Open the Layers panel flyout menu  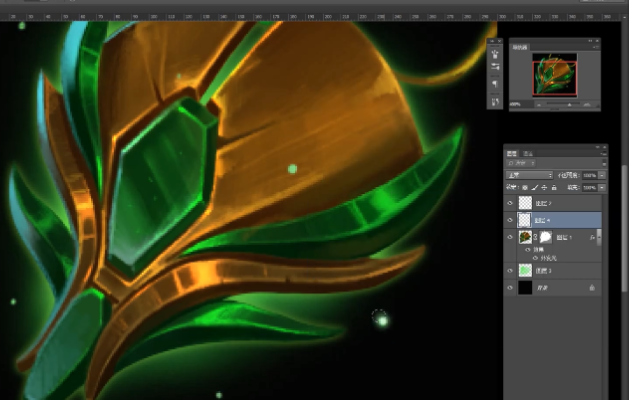click(x=603, y=154)
